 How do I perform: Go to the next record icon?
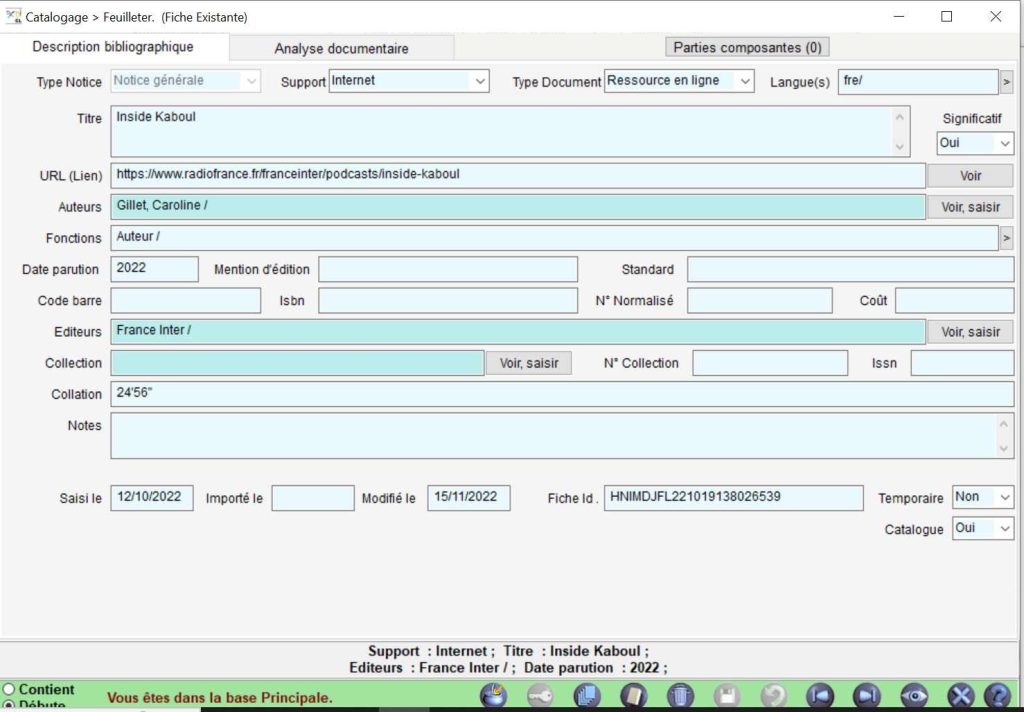click(x=867, y=696)
